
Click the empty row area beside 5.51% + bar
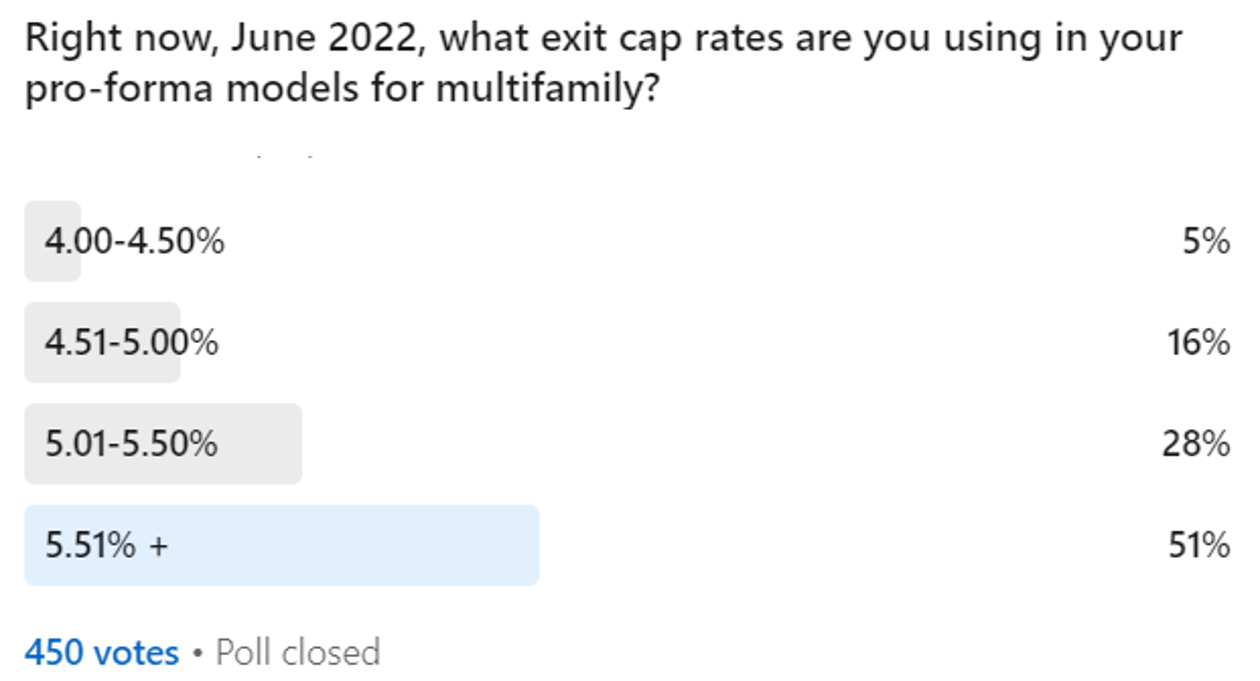[x=850, y=545]
